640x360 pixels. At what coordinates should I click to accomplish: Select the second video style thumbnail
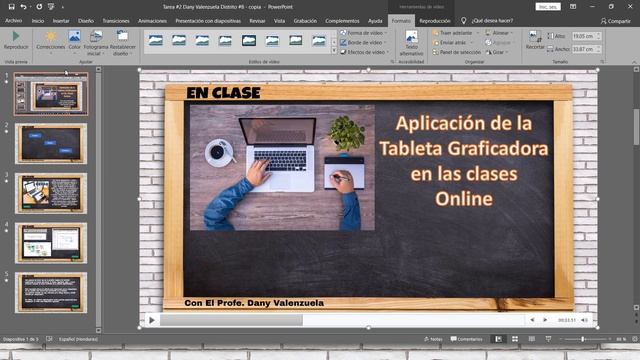pos(179,40)
